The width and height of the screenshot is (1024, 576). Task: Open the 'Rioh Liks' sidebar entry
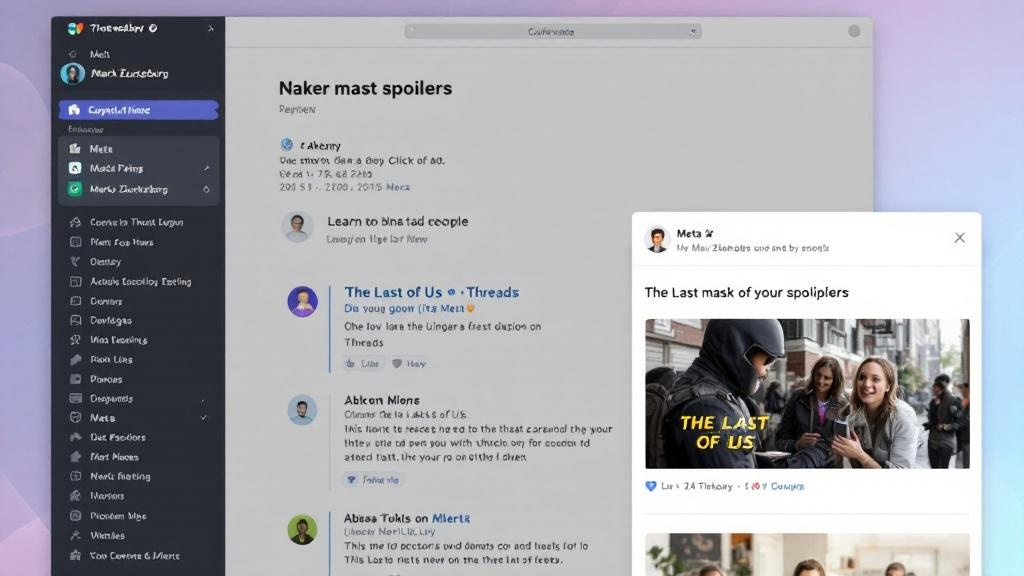(x=111, y=360)
